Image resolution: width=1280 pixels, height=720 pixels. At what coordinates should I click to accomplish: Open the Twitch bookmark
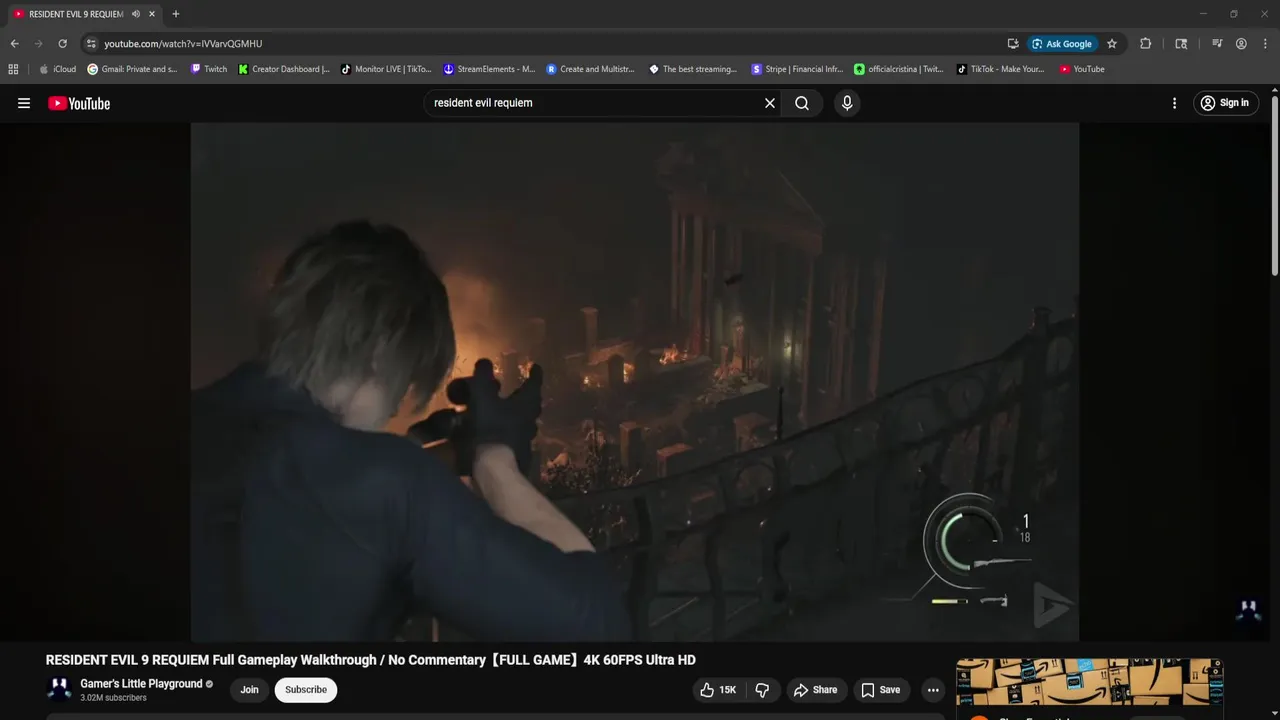tap(209, 69)
